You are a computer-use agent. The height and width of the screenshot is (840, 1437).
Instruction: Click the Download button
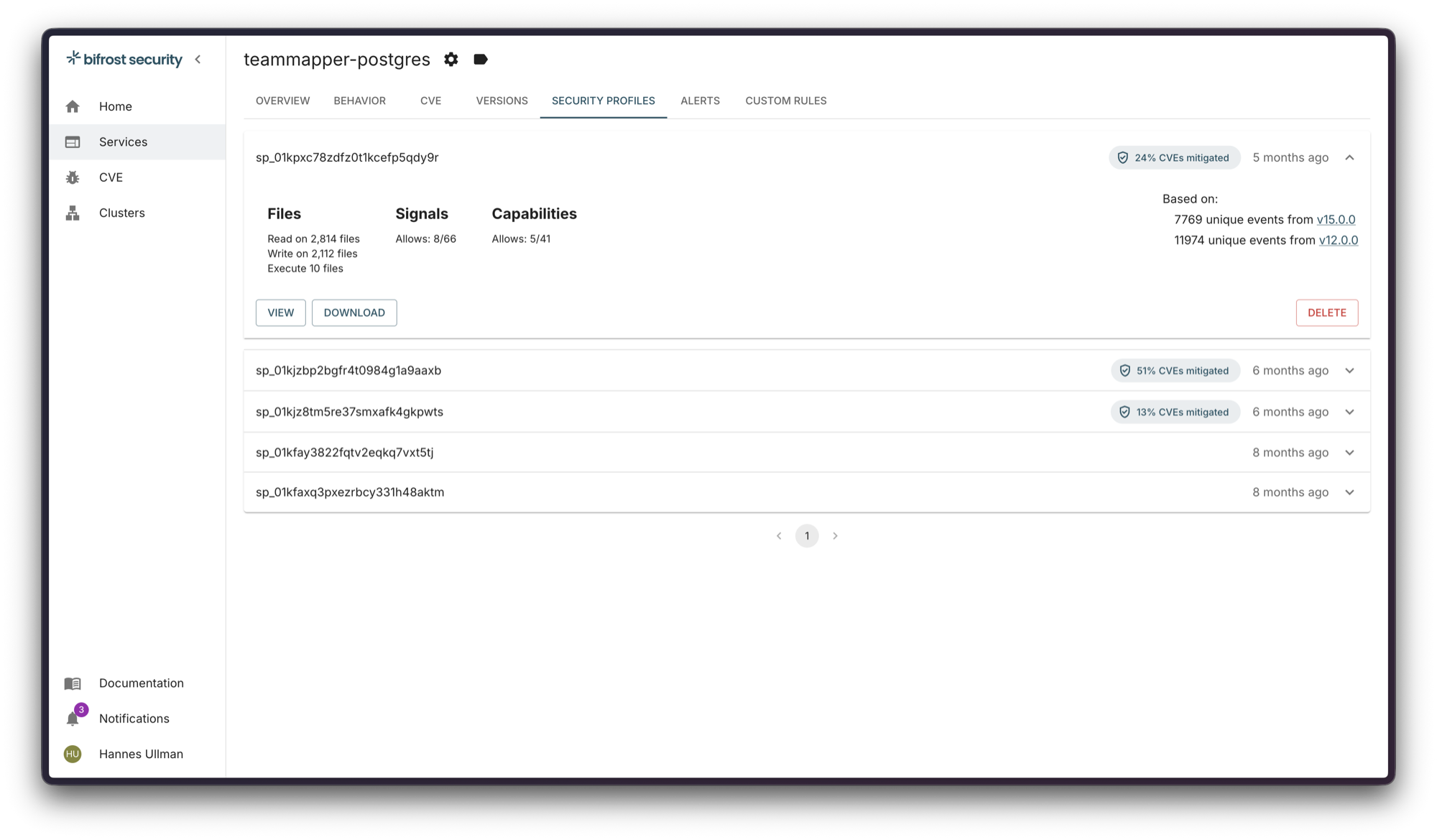point(354,313)
